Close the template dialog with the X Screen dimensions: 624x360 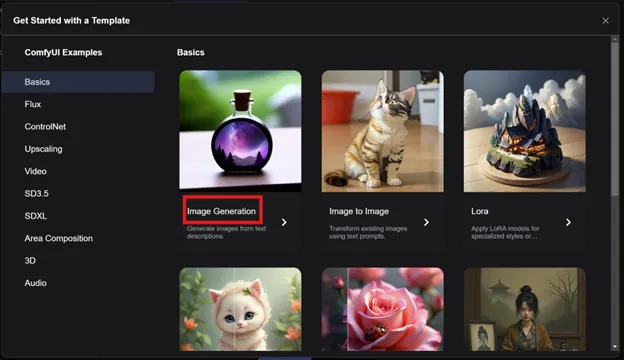click(x=605, y=21)
